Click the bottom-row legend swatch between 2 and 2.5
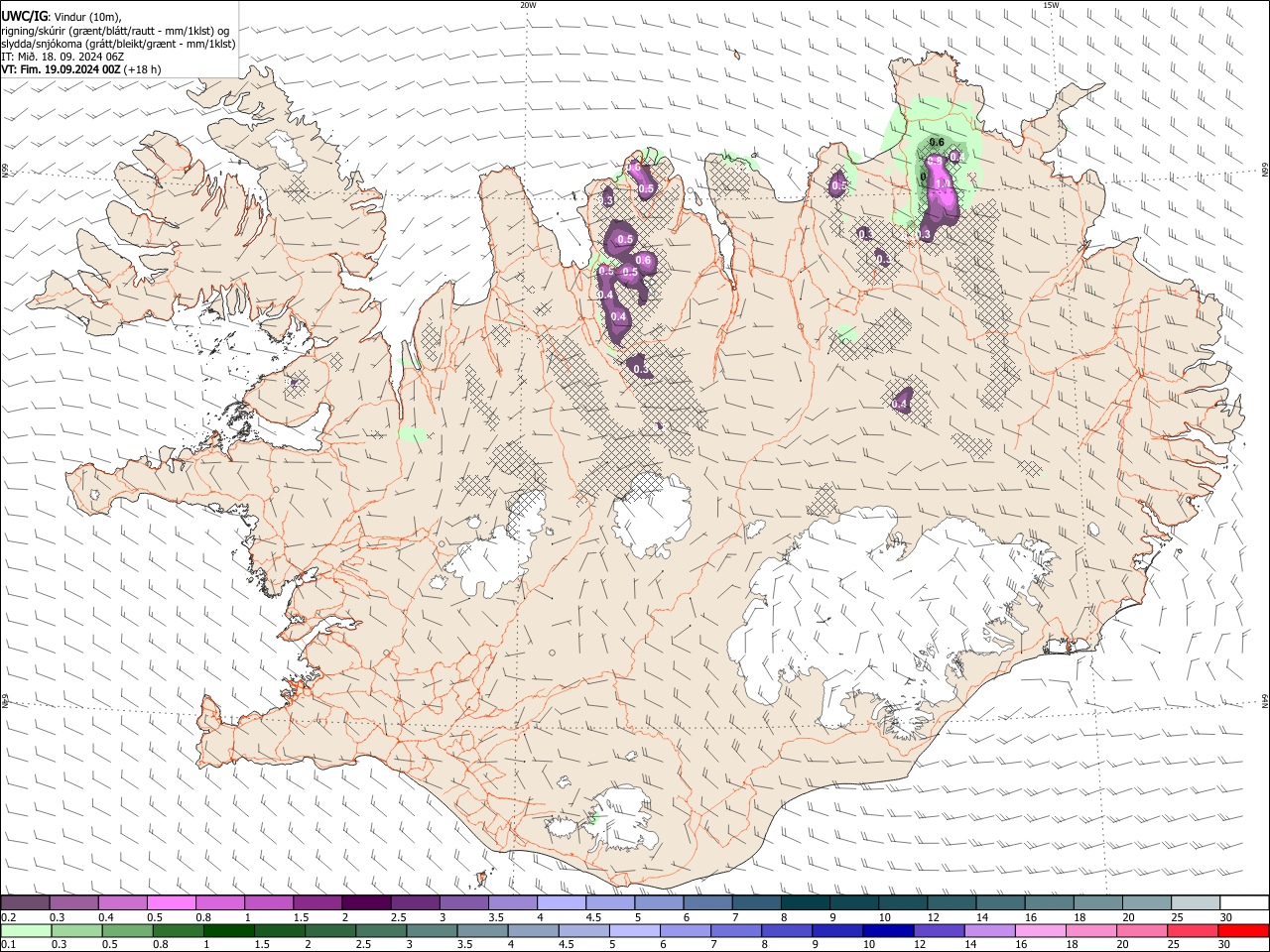The height and width of the screenshot is (952, 1270). 329,930
